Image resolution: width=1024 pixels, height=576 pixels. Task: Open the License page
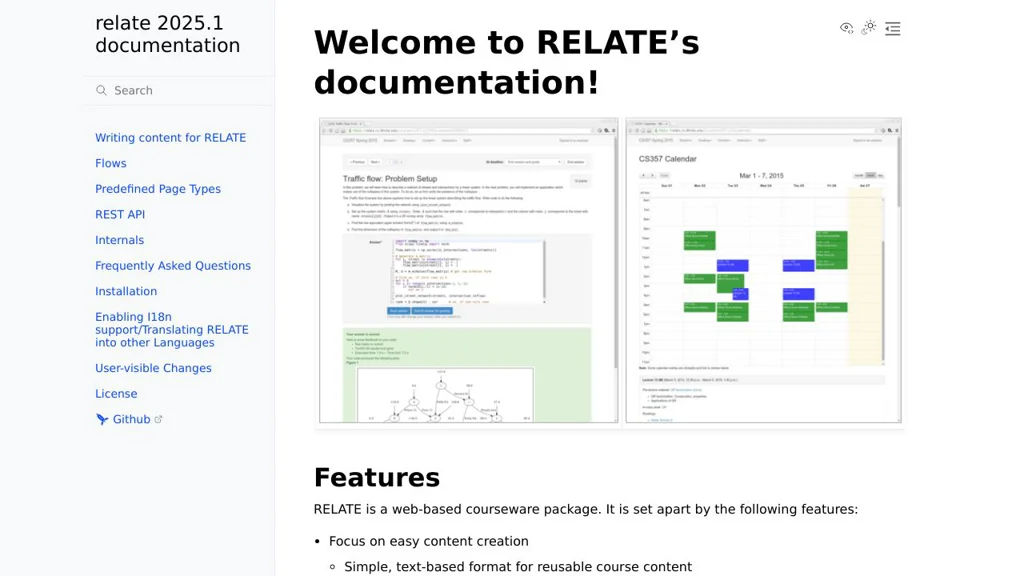tap(116, 394)
